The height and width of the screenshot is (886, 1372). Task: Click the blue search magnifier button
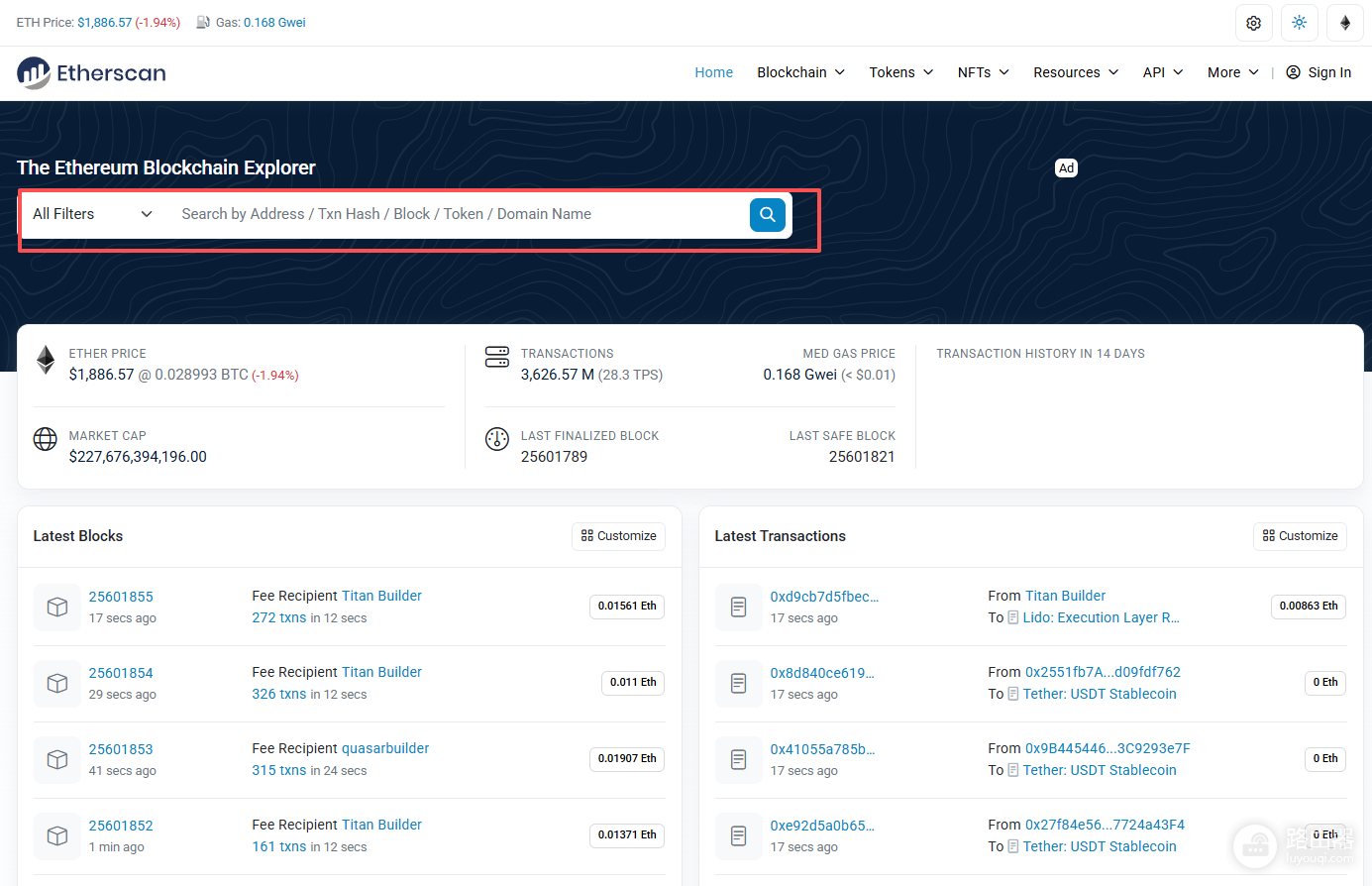[x=768, y=214]
